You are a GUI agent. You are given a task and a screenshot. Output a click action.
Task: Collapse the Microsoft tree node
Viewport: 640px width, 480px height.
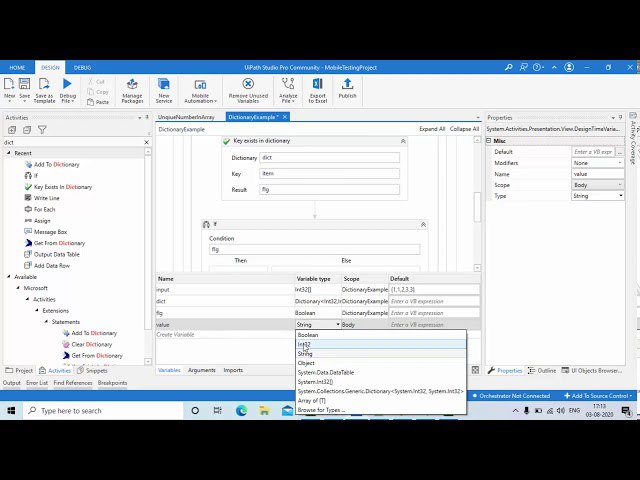18,288
